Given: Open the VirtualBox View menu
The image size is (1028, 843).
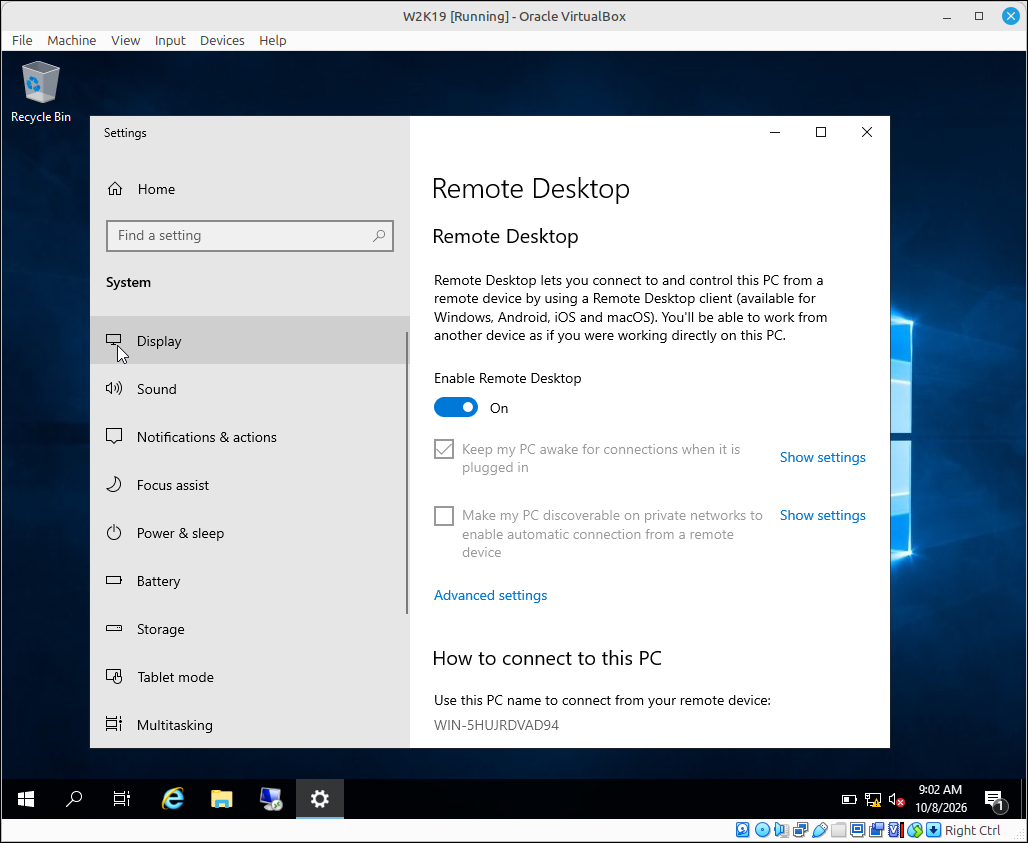Looking at the screenshot, I should (125, 41).
